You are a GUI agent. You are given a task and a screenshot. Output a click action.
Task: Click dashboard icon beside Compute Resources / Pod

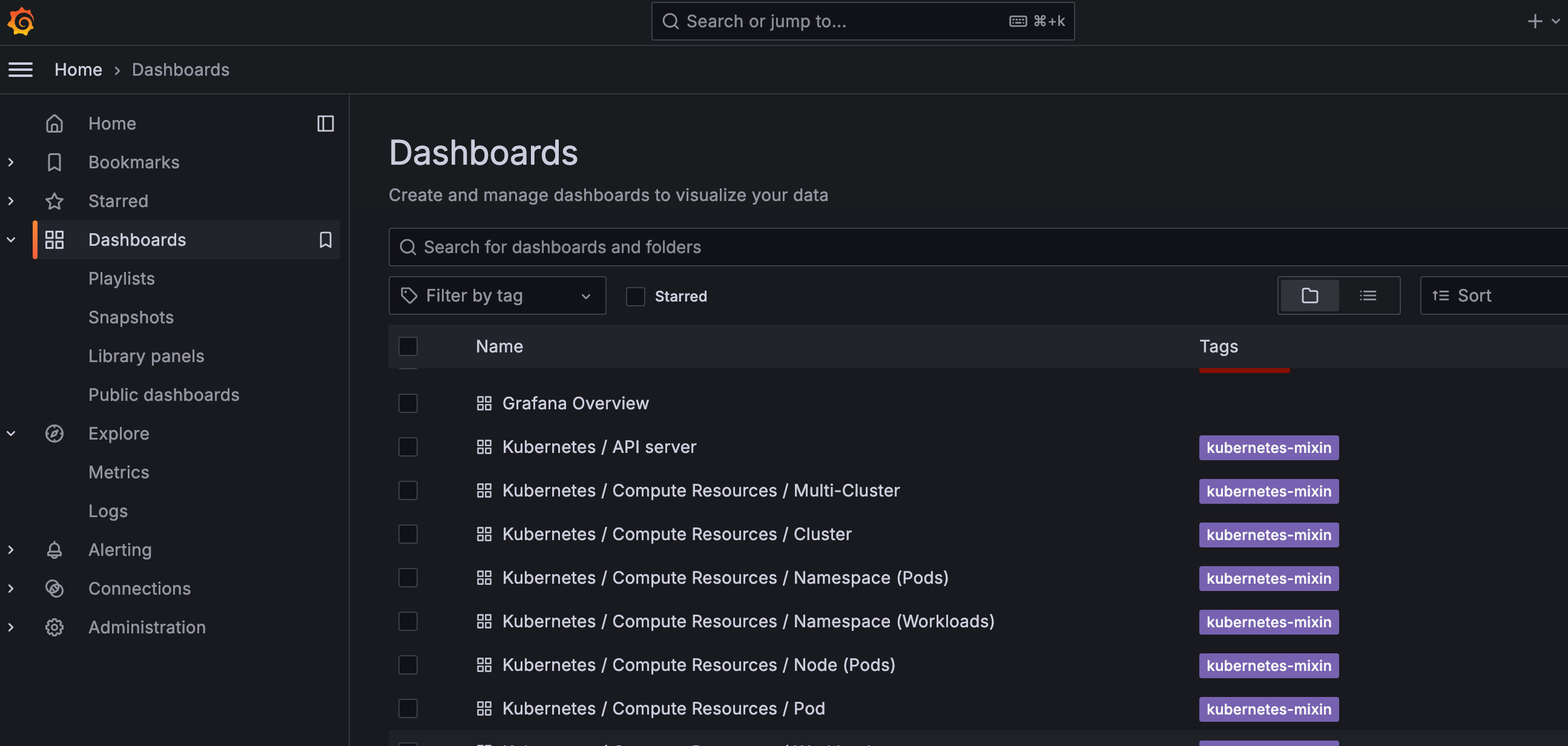point(484,709)
